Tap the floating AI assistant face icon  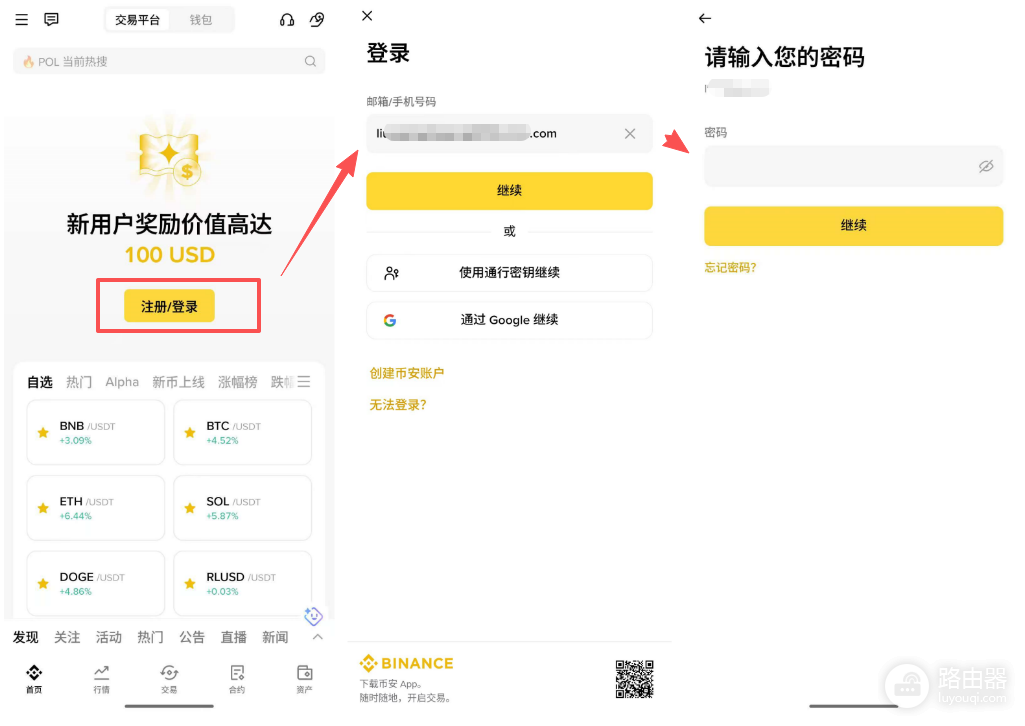coord(313,616)
